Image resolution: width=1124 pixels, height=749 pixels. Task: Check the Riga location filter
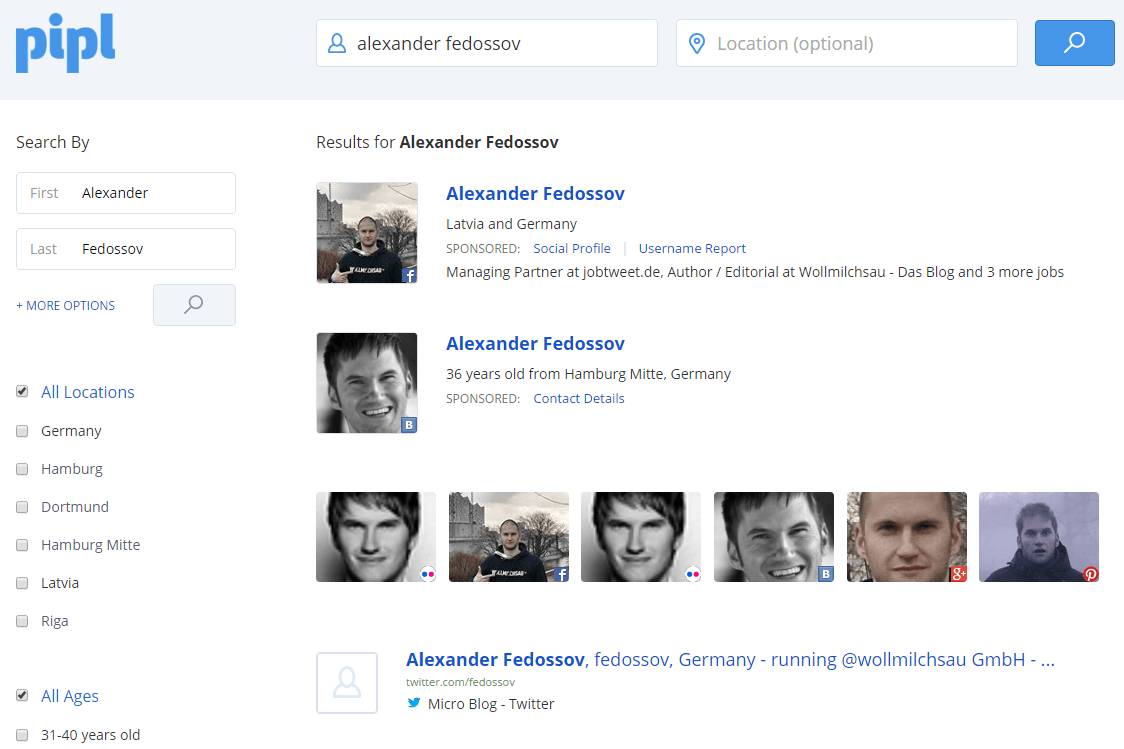22,621
